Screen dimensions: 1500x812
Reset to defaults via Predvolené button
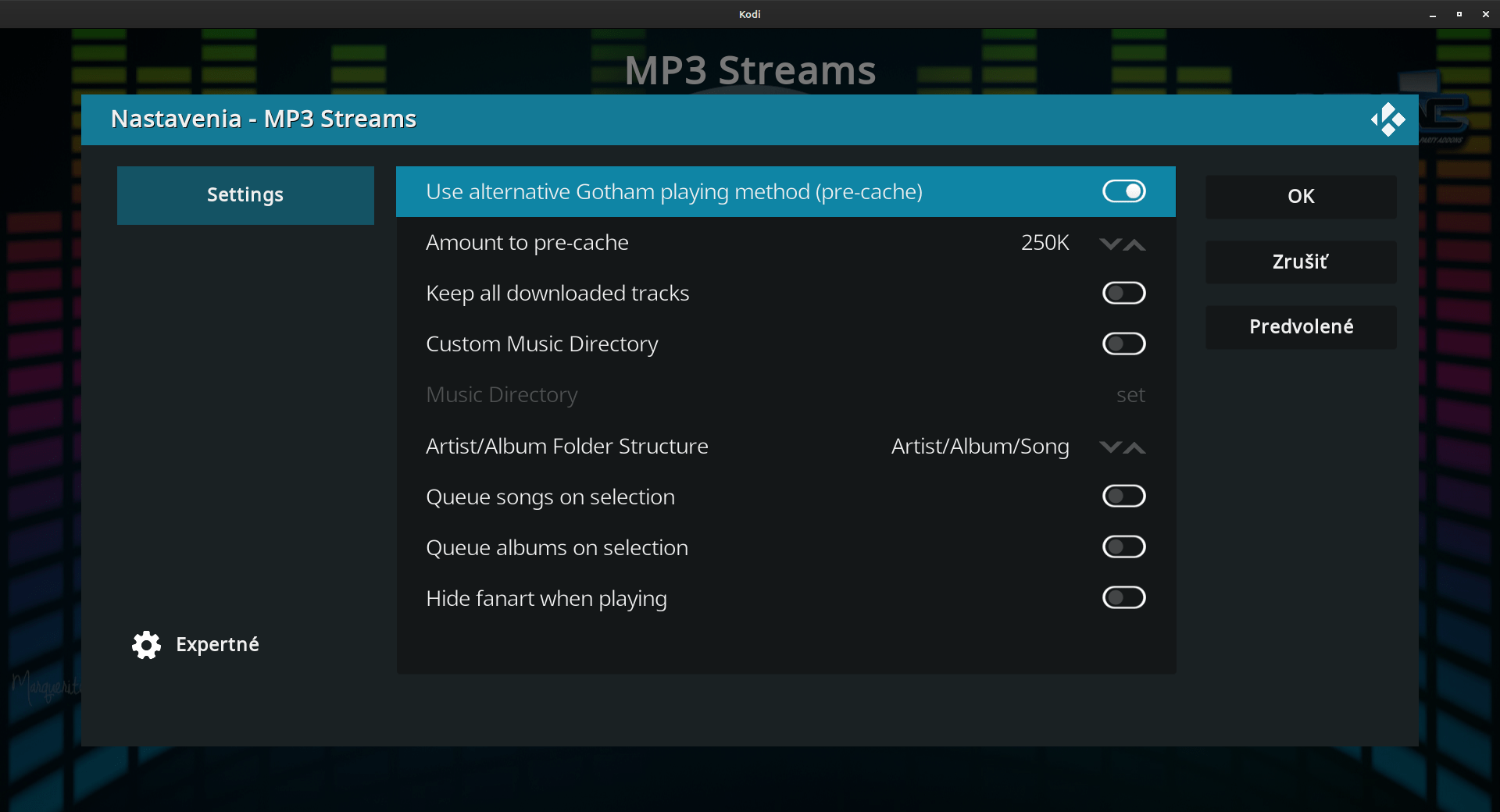1301,326
